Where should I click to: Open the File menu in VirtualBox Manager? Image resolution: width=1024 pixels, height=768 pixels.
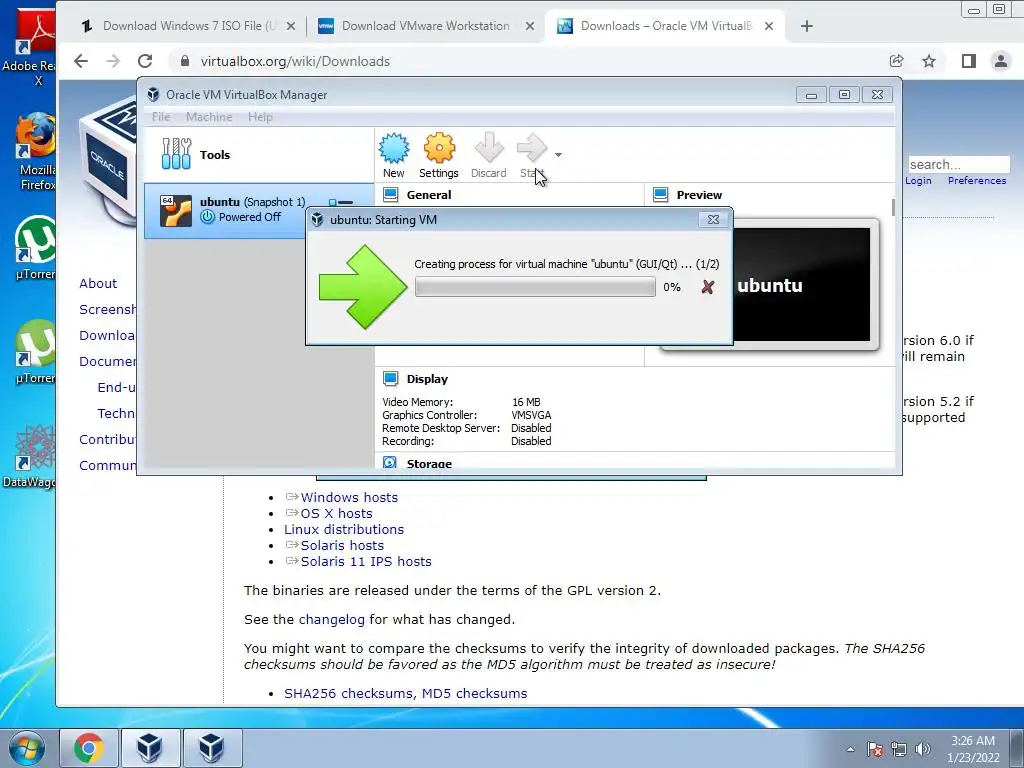point(161,117)
